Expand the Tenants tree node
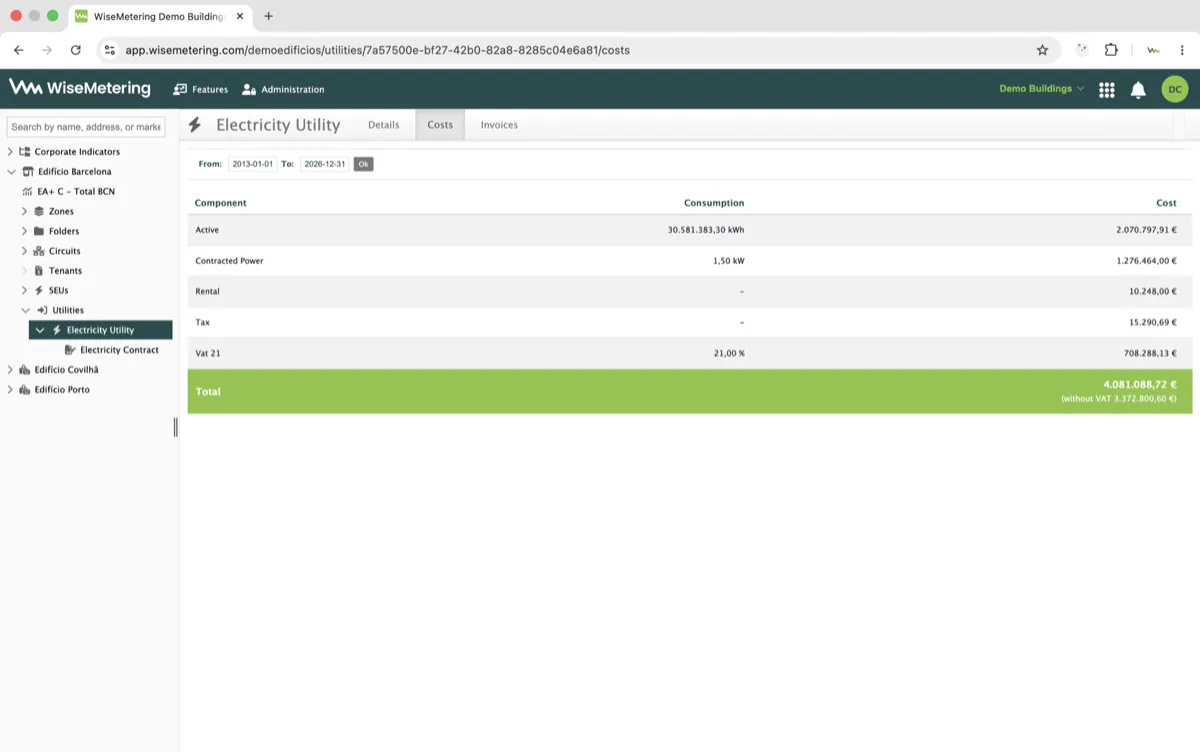1200x752 pixels. point(24,271)
